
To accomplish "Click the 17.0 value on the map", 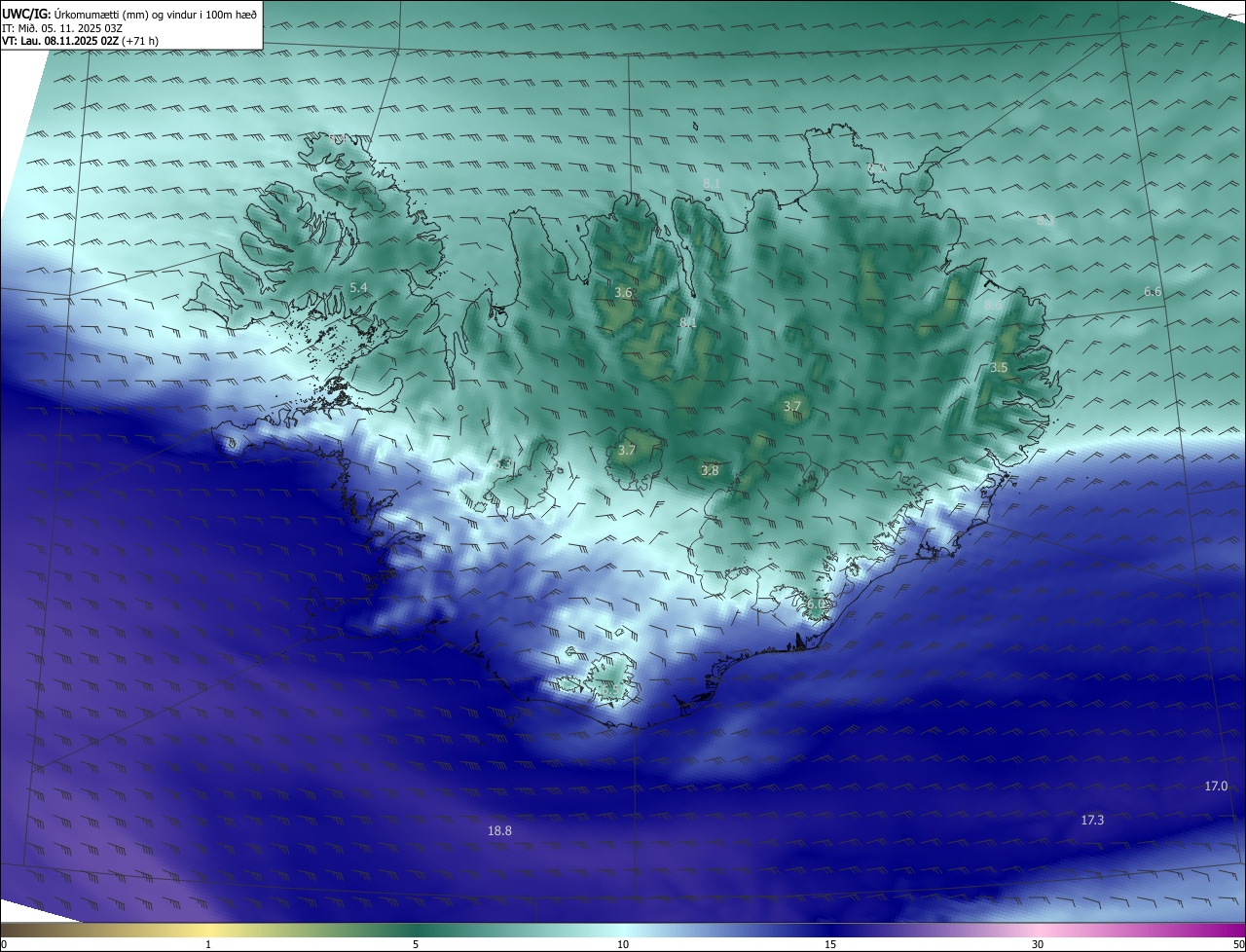I will [x=1216, y=787].
